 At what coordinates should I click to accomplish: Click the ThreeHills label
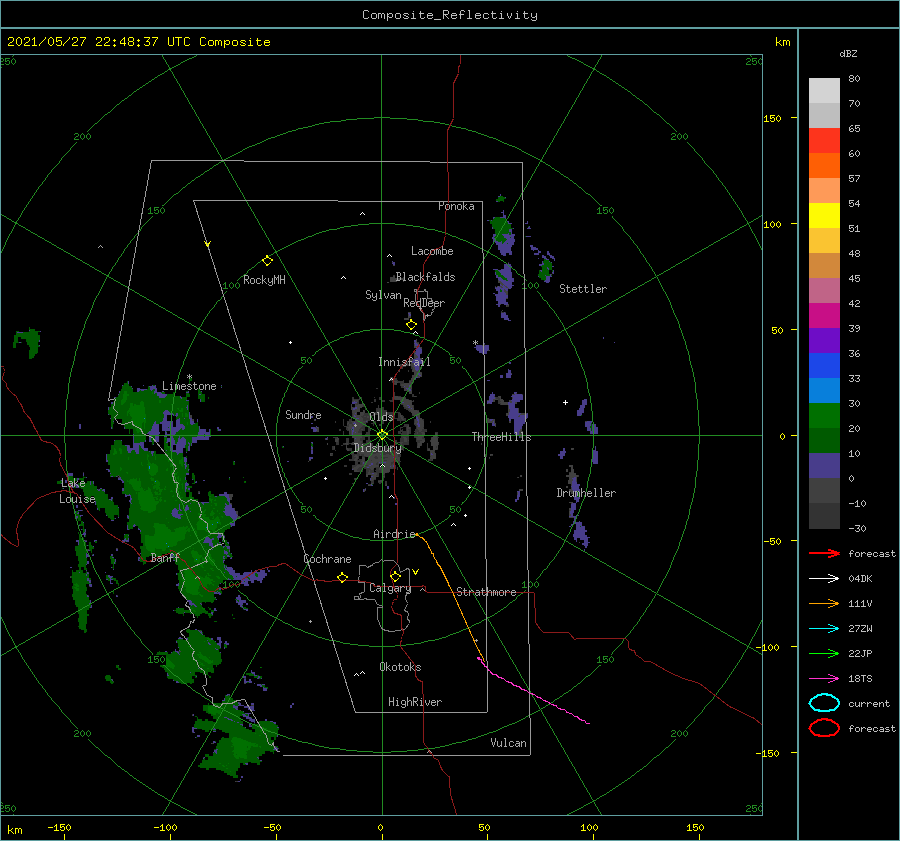coord(501,437)
